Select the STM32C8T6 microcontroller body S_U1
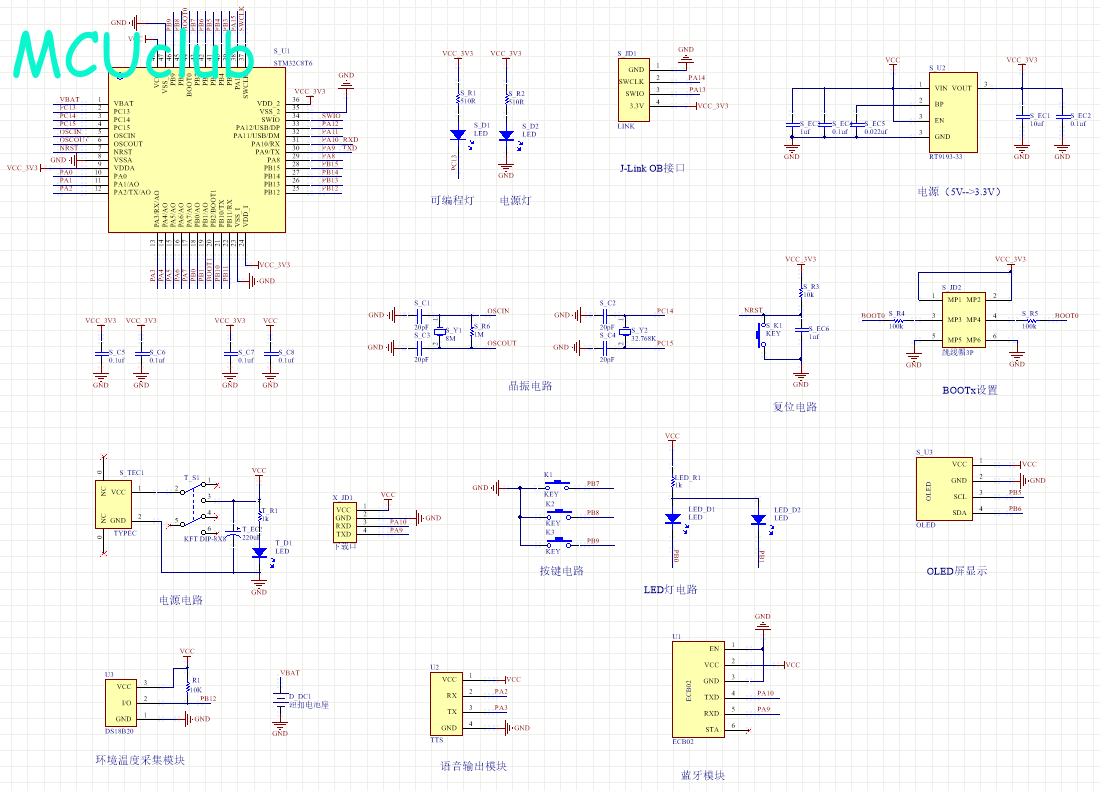The image size is (1100, 791). tap(197, 150)
